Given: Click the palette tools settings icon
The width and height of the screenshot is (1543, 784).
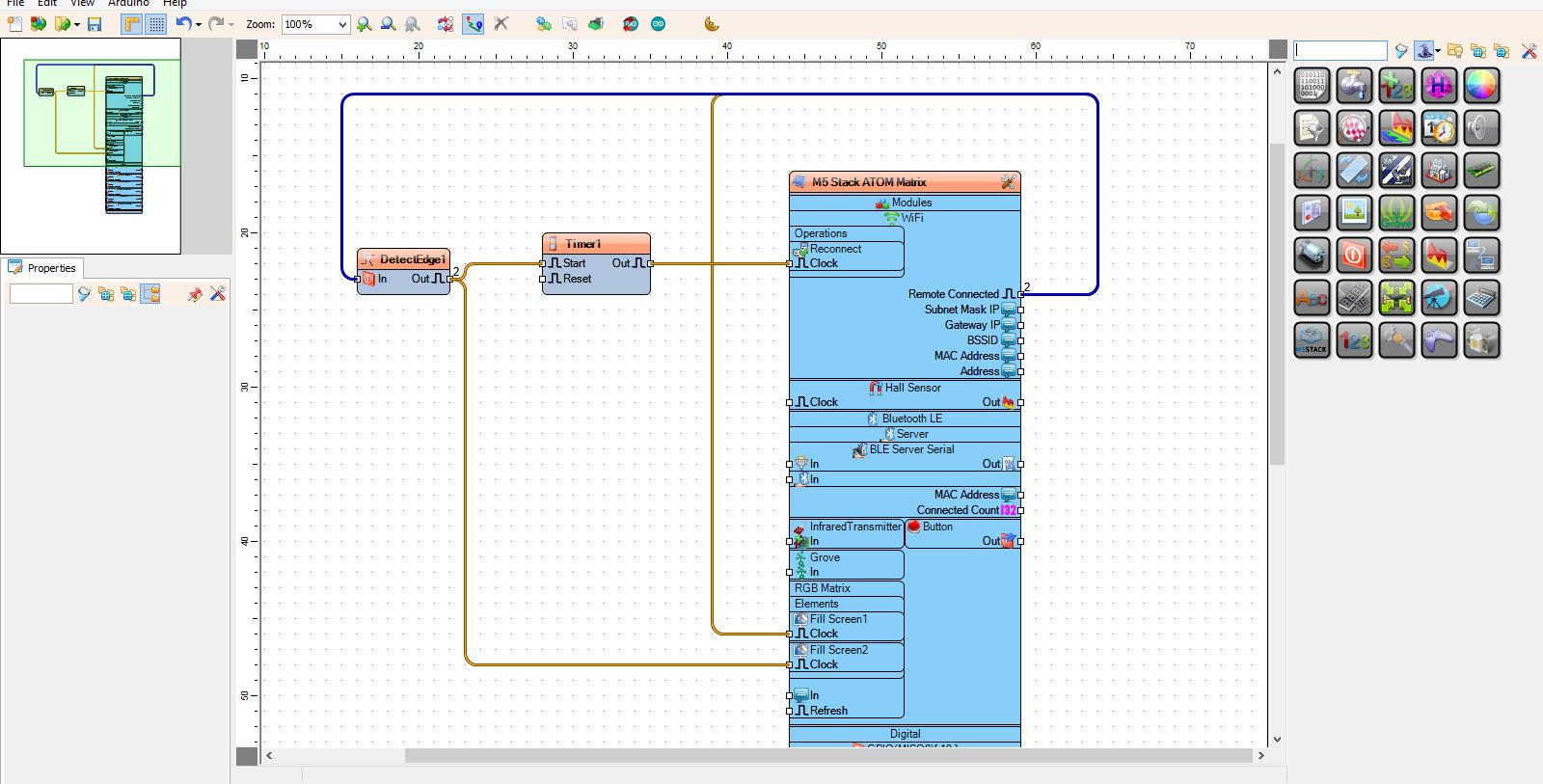Looking at the screenshot, I should (1529, 50).
